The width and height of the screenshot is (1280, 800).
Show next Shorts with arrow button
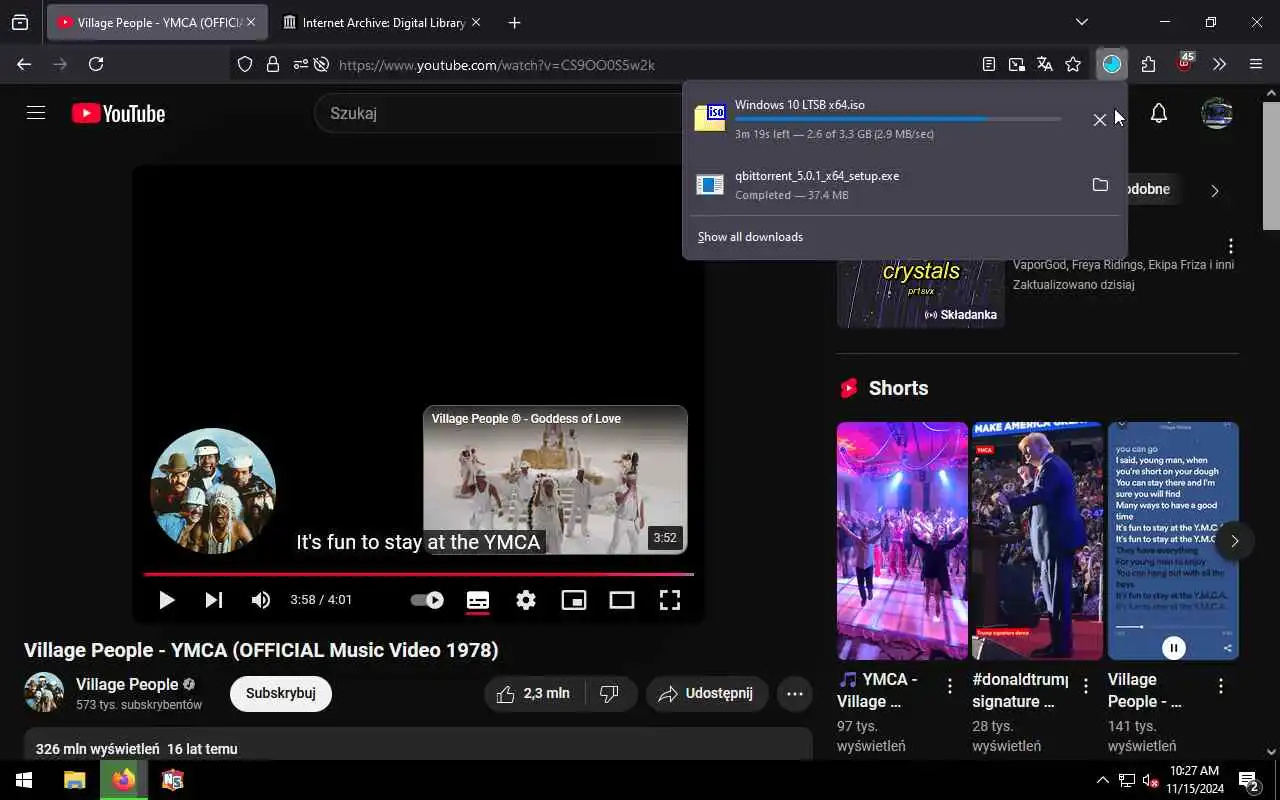tap(1234, 541)
